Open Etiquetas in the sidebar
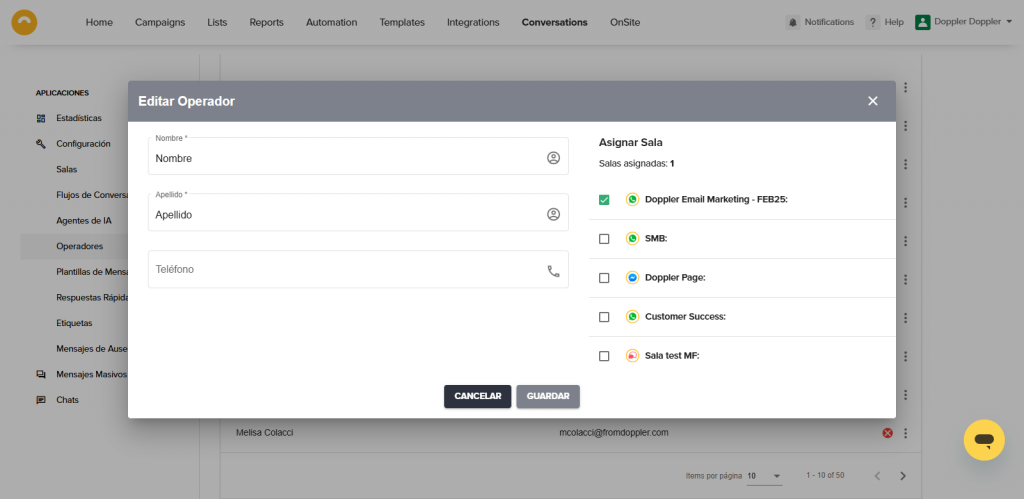Image resolution: width=1024 pixels, height=499 pixels. point(74,323)
